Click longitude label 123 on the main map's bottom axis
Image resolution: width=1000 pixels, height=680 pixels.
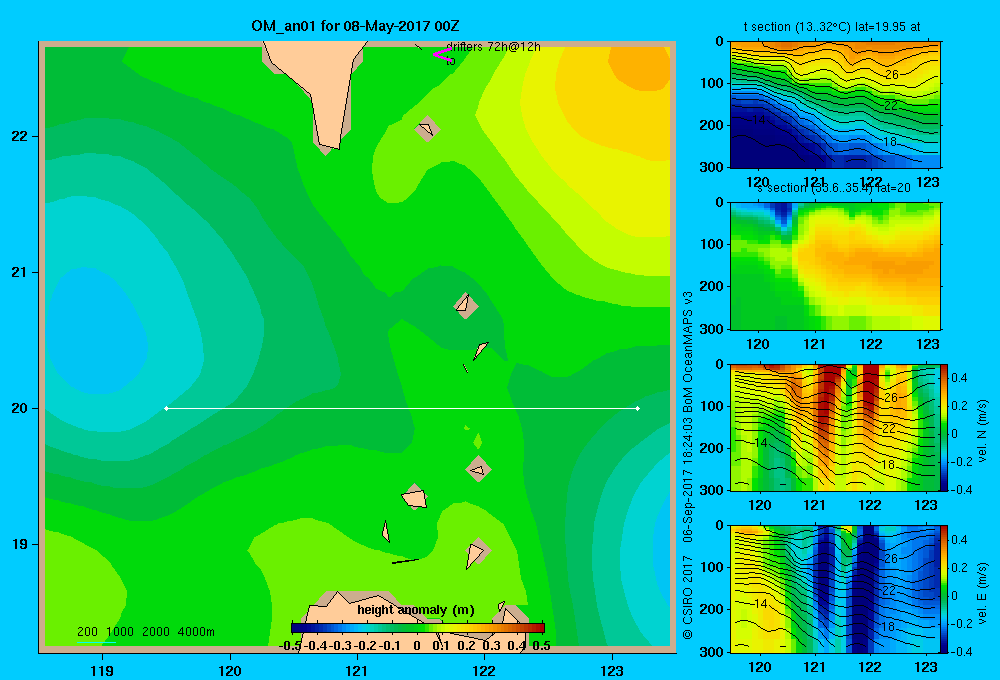(612, 670)
